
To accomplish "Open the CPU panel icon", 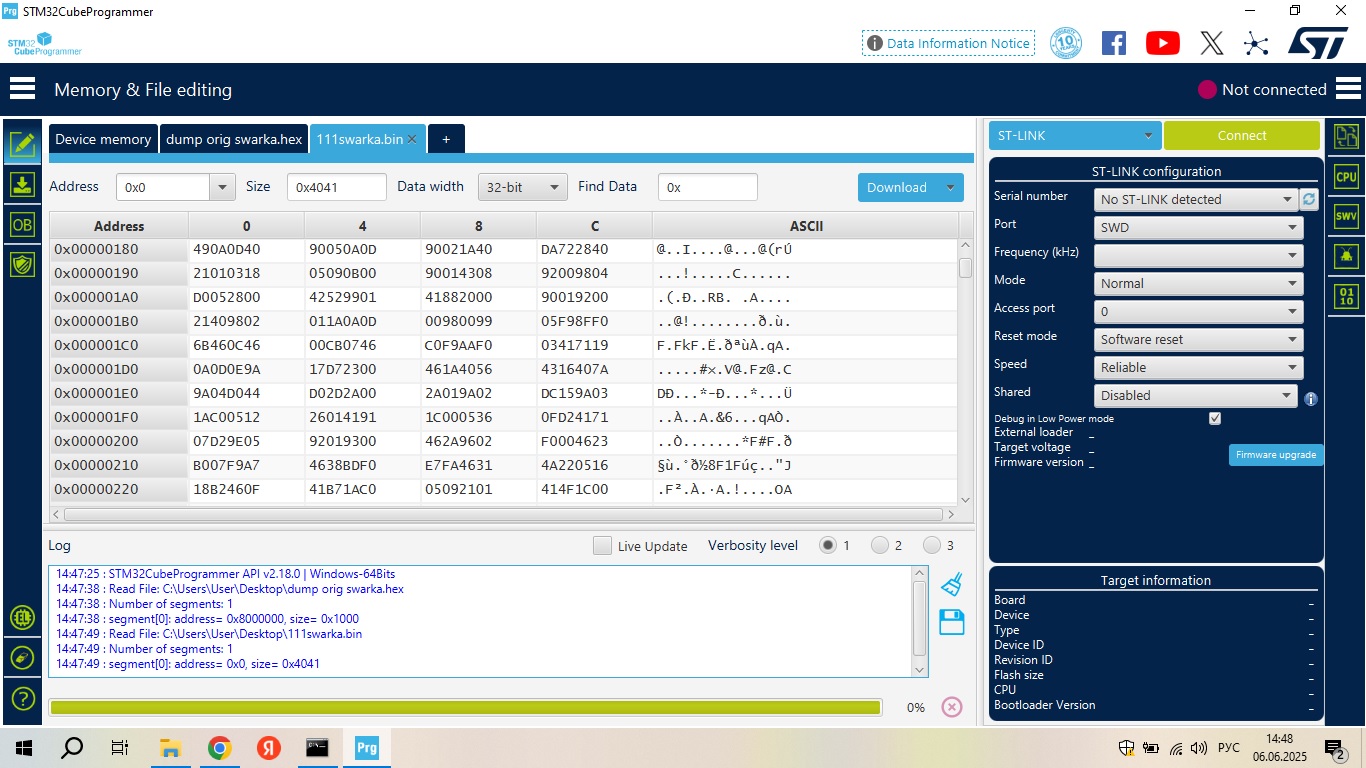I will [x=1347, y=177].
